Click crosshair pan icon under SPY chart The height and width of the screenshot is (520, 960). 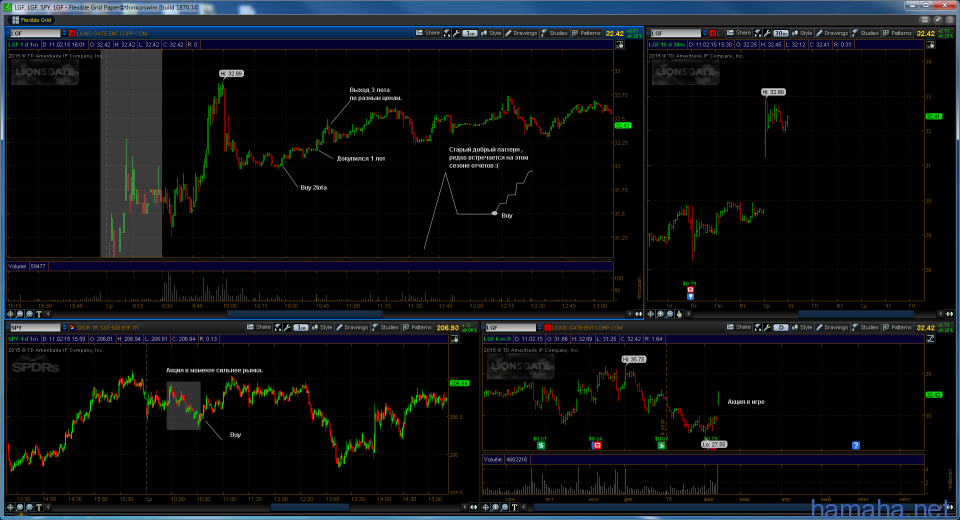click(x=10, y=507)
